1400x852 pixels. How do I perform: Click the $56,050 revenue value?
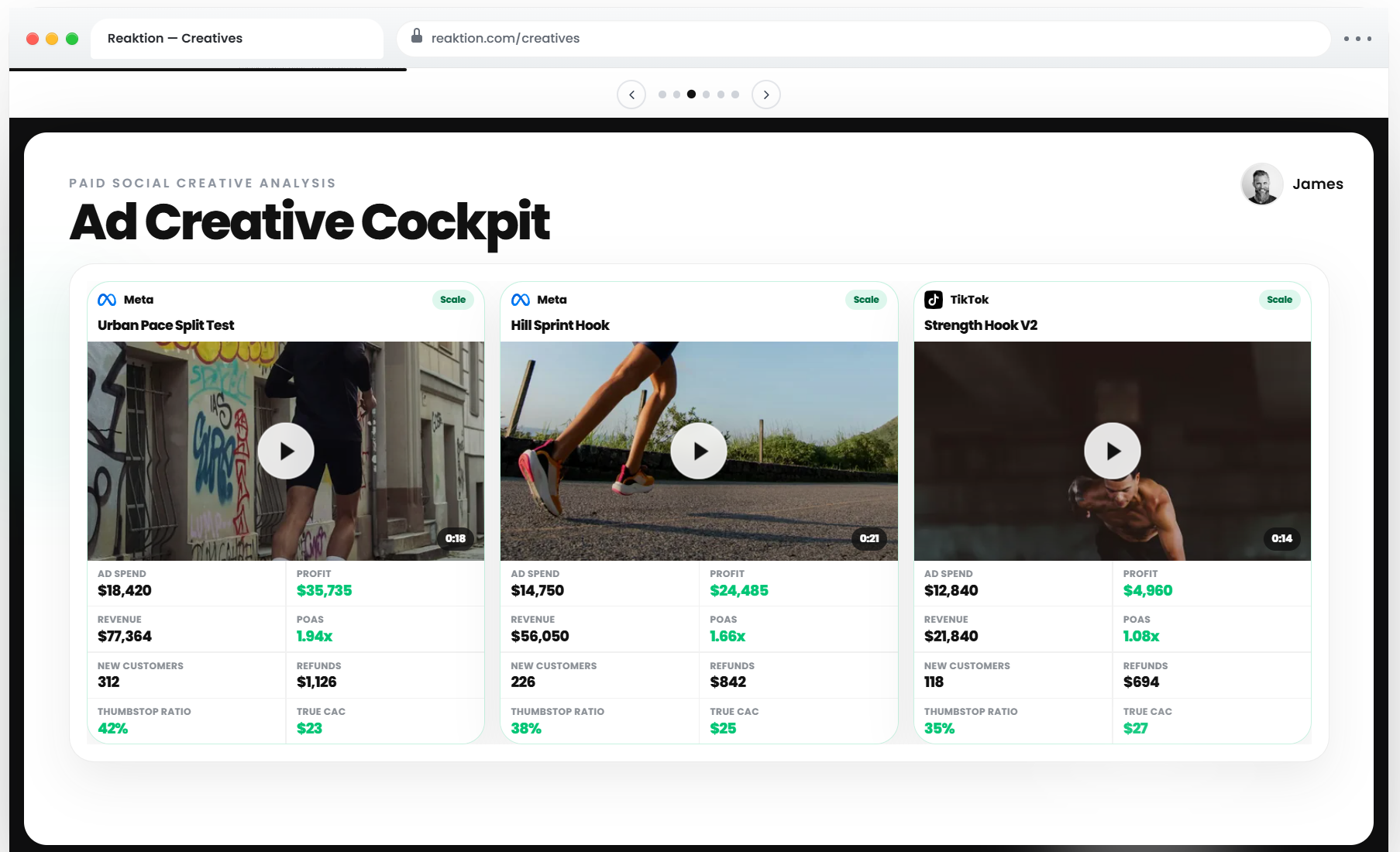coord(540,636)
